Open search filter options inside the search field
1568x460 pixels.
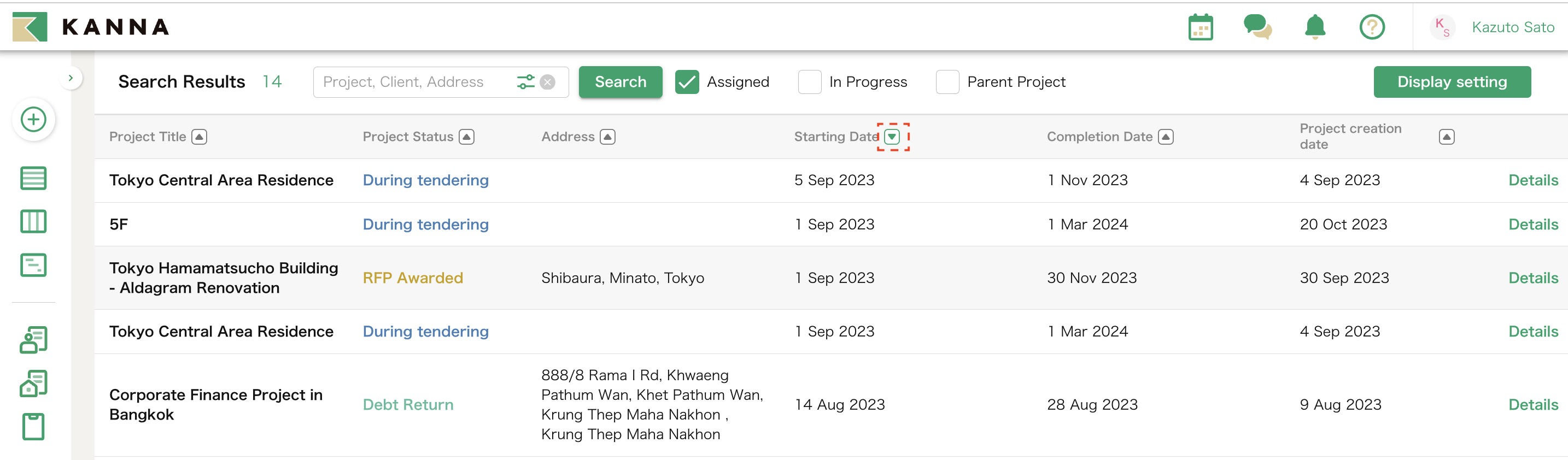[526, 81]
